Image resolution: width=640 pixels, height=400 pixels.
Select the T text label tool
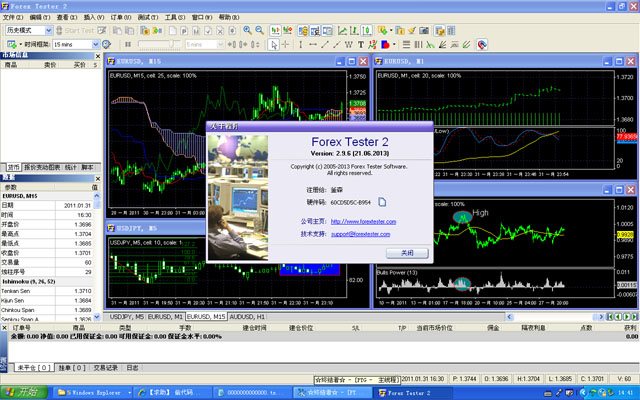pos(361,44)
